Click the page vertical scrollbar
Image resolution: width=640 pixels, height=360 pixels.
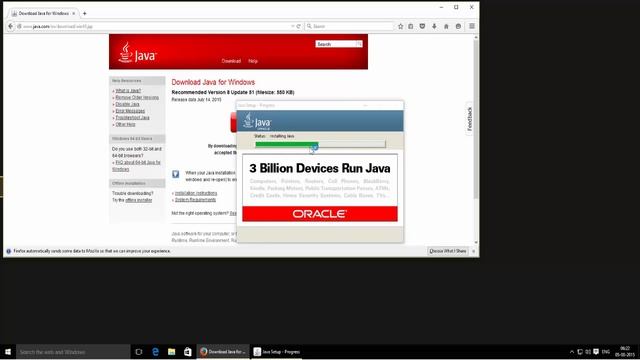click(476, 118)
